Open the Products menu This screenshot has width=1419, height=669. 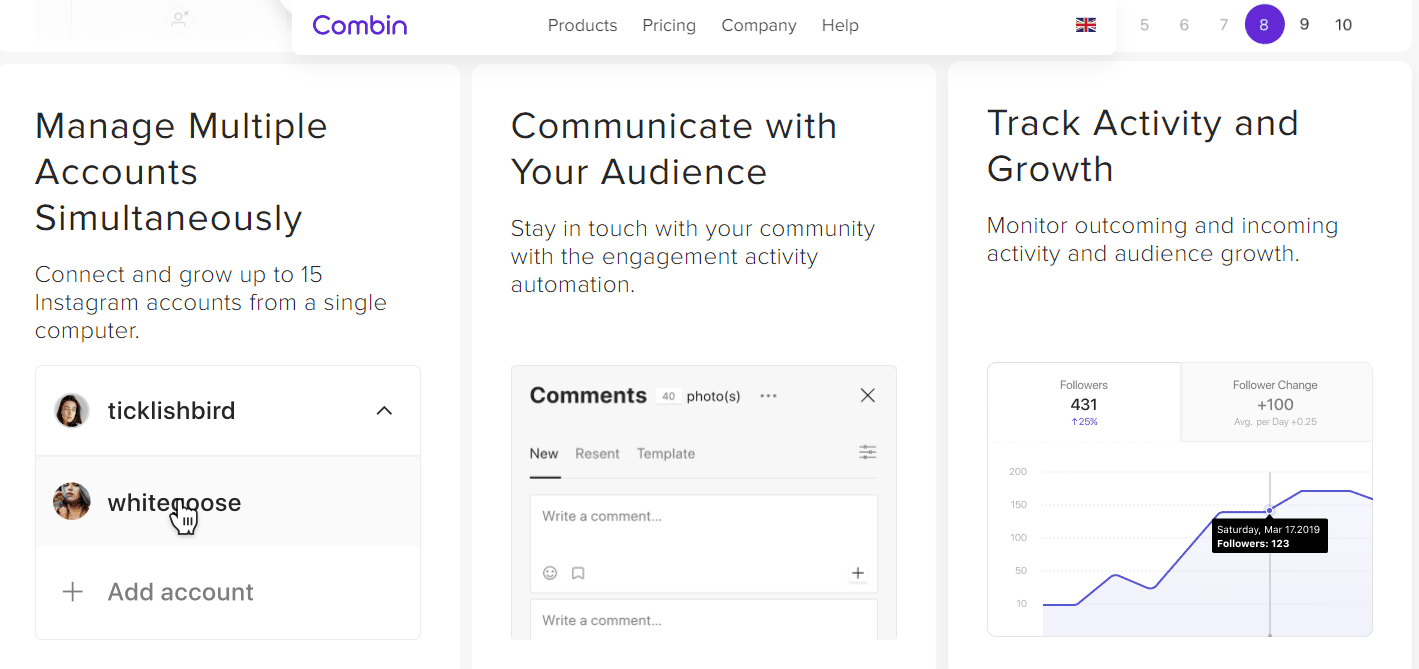[x=582, y=25]
